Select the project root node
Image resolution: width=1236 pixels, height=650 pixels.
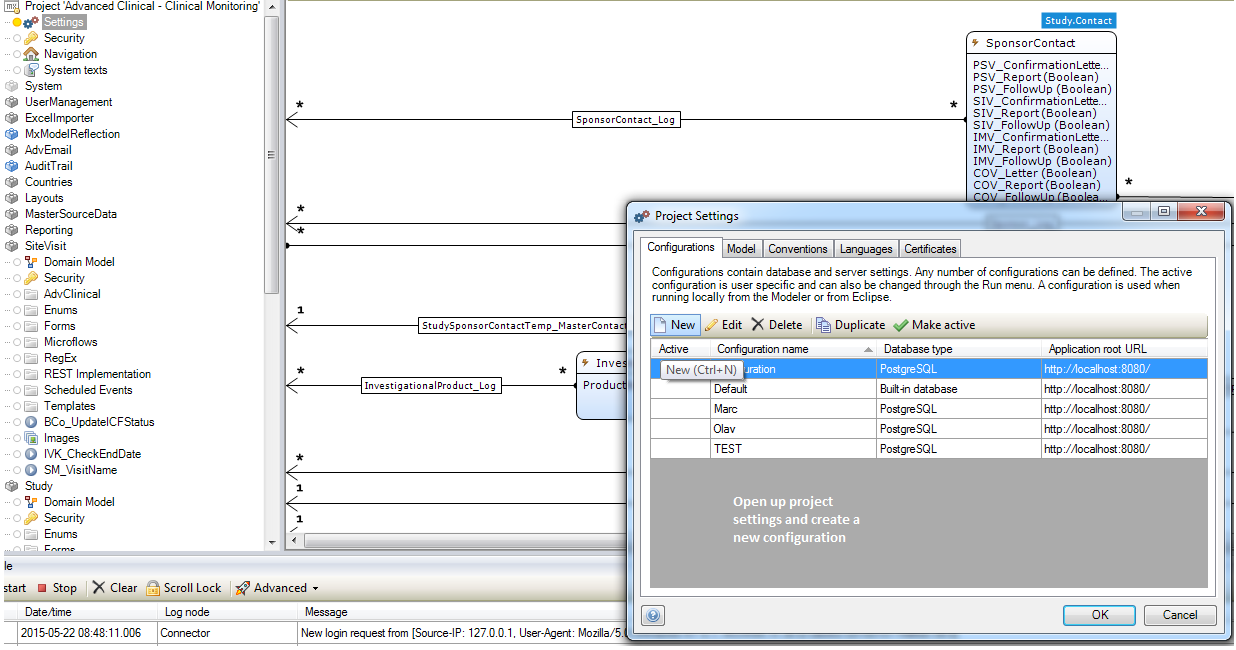(141, 6)
